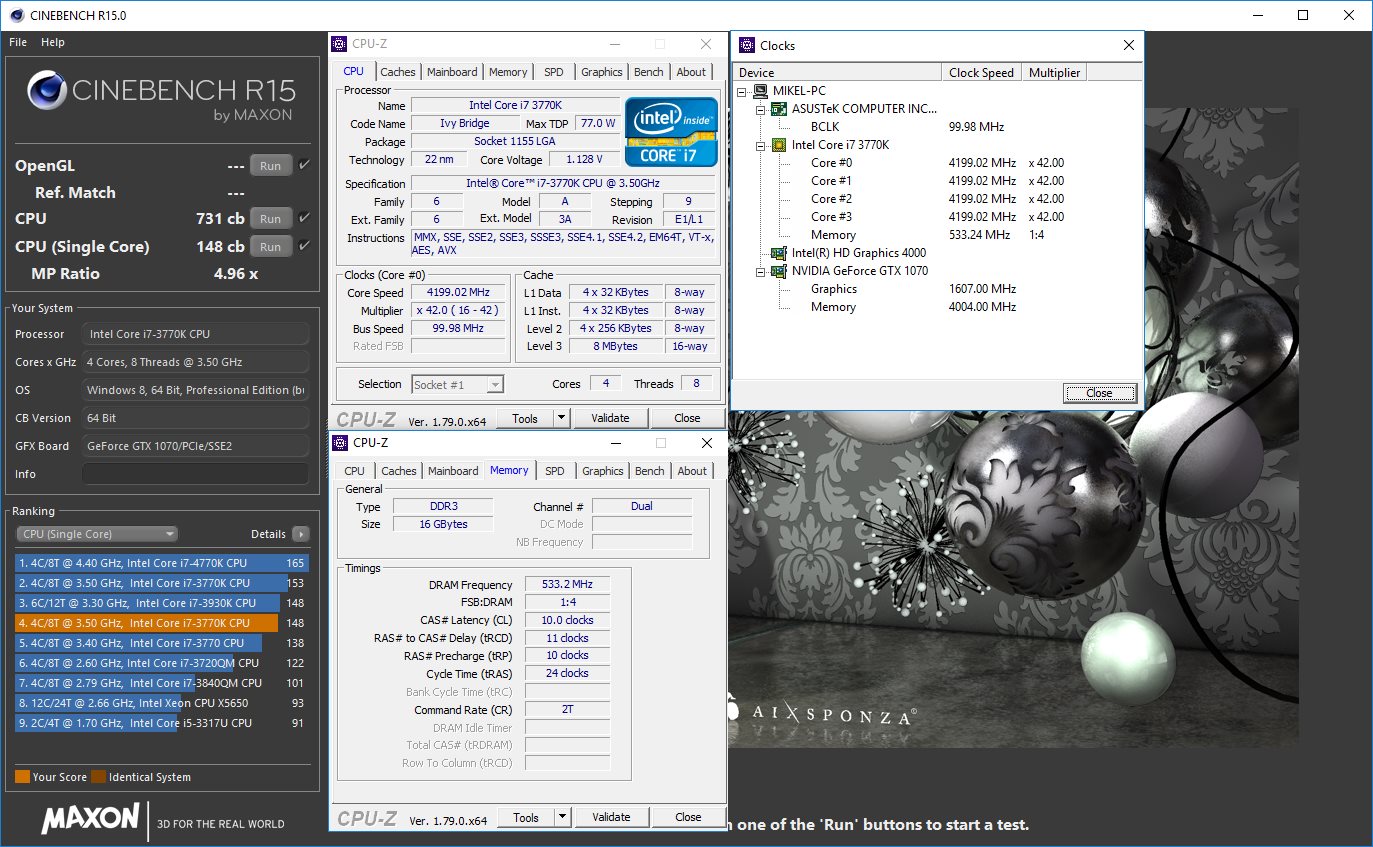This screenshot has height=847, width=1373.
Task: Collapse the Intel Core i7 3770K node
Action: (x=761, y=145)
